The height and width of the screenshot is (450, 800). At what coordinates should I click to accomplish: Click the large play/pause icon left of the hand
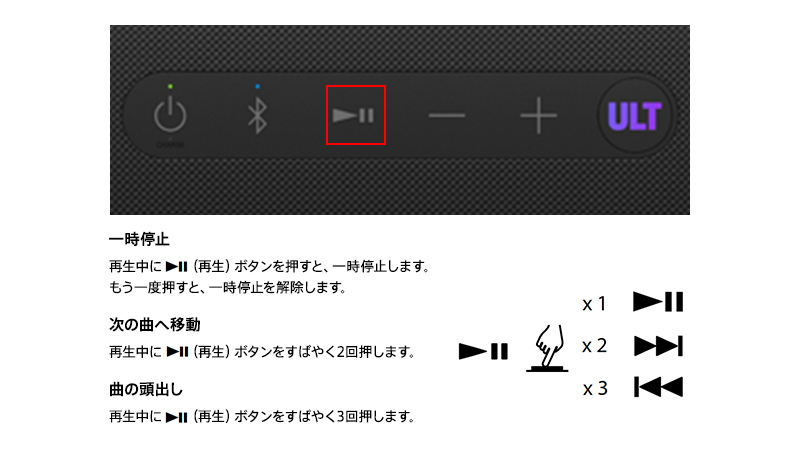click(x=483, y=351)
